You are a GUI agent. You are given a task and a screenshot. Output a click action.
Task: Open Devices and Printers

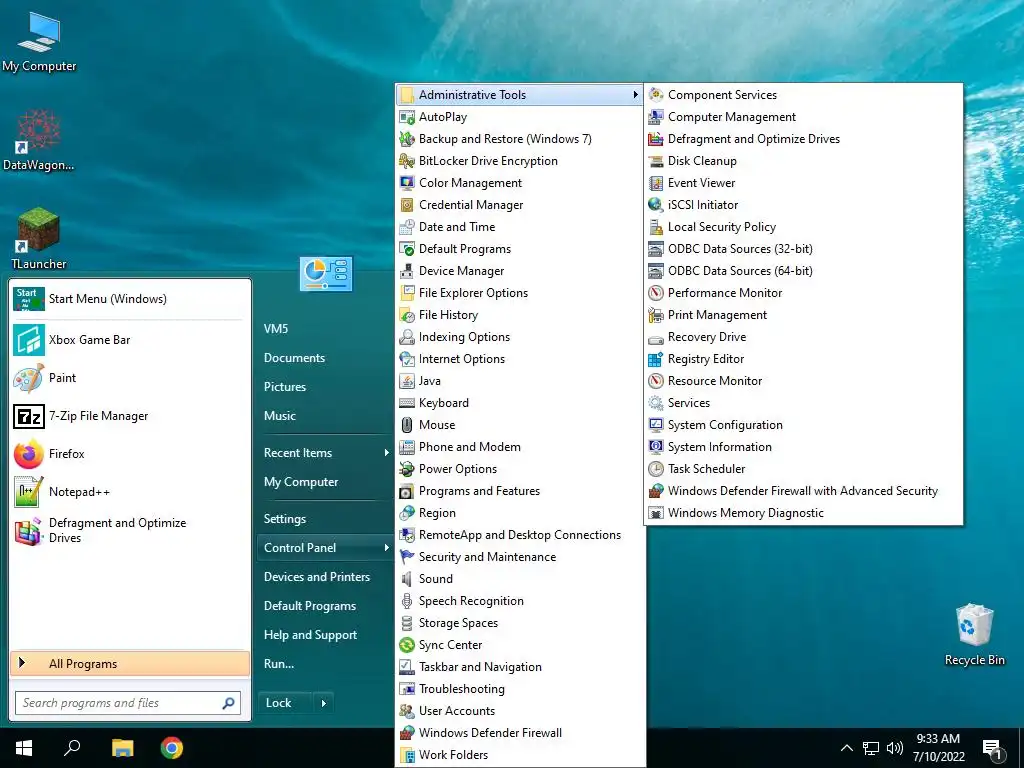317,577
